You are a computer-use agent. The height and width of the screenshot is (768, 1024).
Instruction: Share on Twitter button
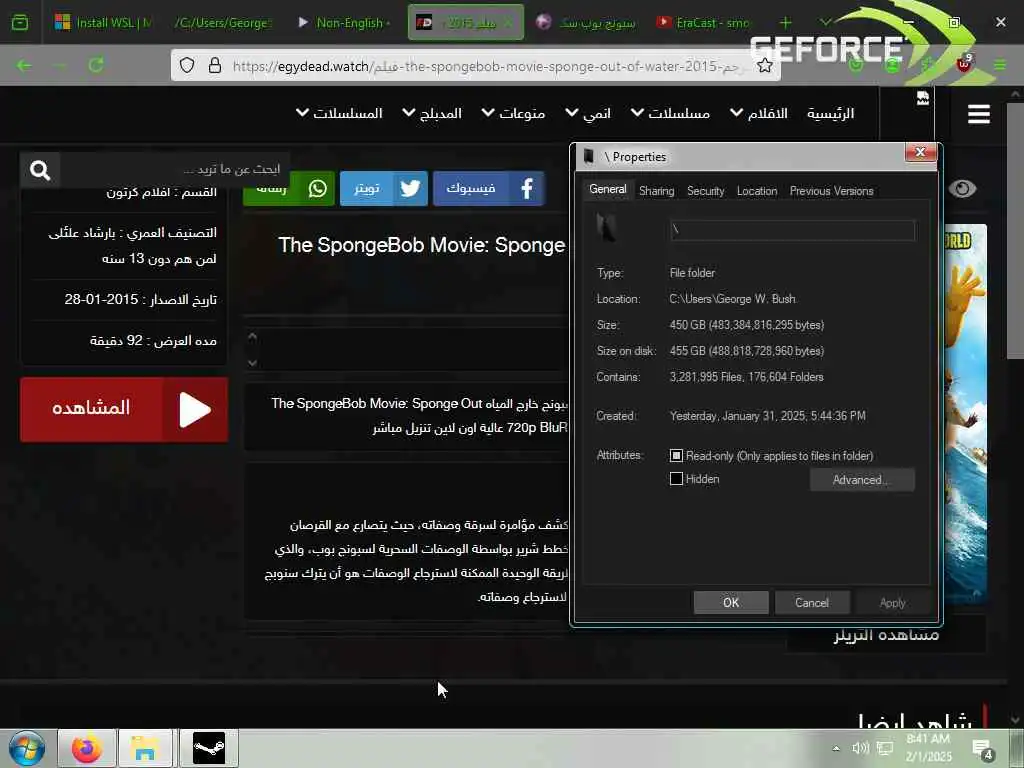384,189
